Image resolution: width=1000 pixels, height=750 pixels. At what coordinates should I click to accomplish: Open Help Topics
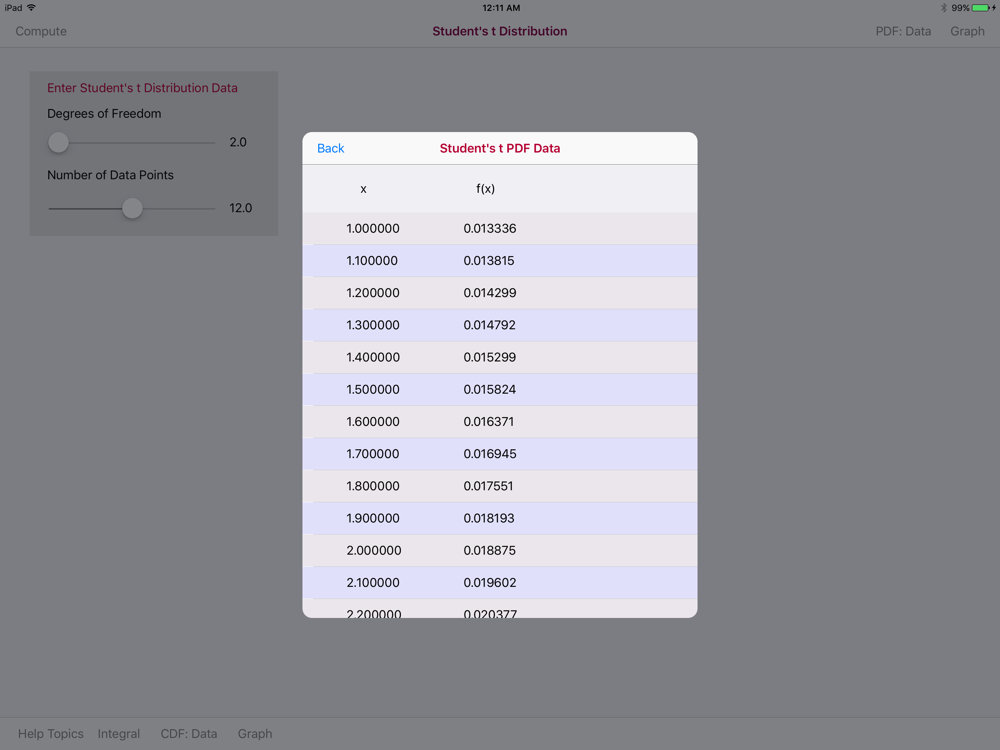[50, 733]
